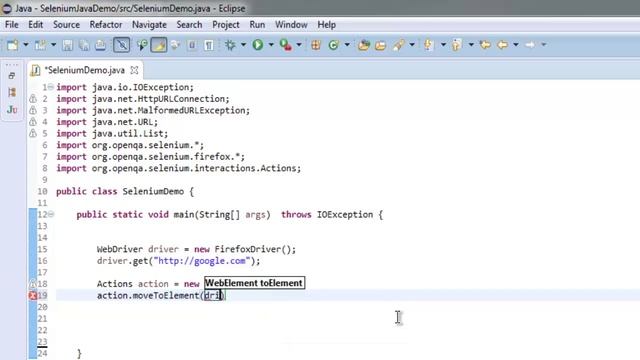Open the Next Annotation dropdown arrow

tap(443, 45)
